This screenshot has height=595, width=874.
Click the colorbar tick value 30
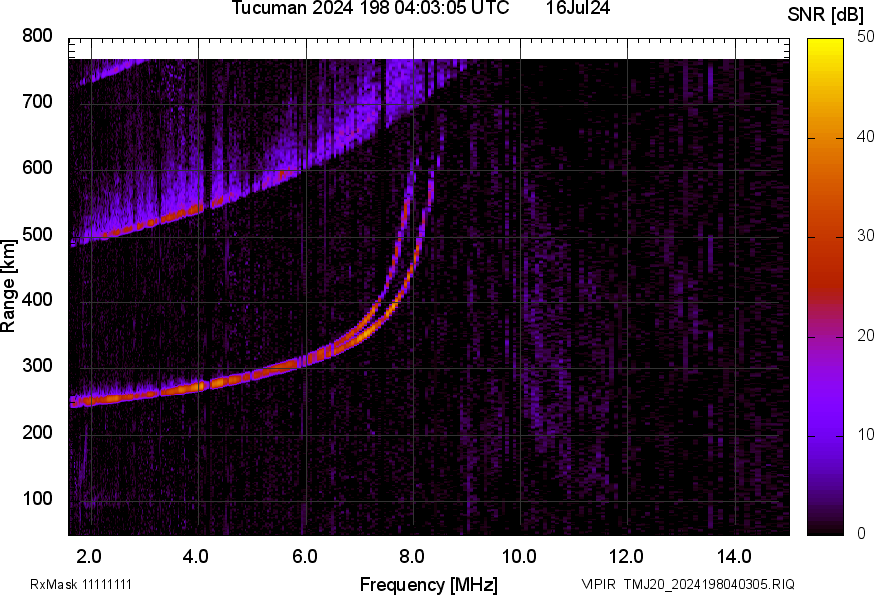pyautogui.click(x=865, y=235)
